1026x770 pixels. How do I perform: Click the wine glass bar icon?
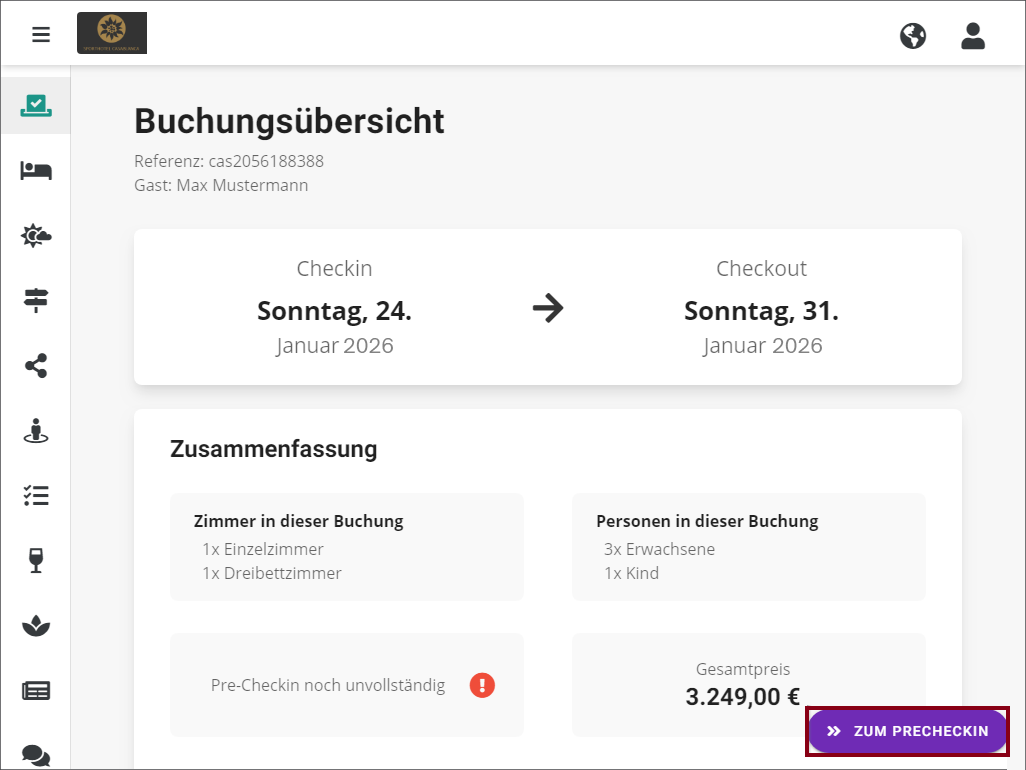(x=36, y=560)
